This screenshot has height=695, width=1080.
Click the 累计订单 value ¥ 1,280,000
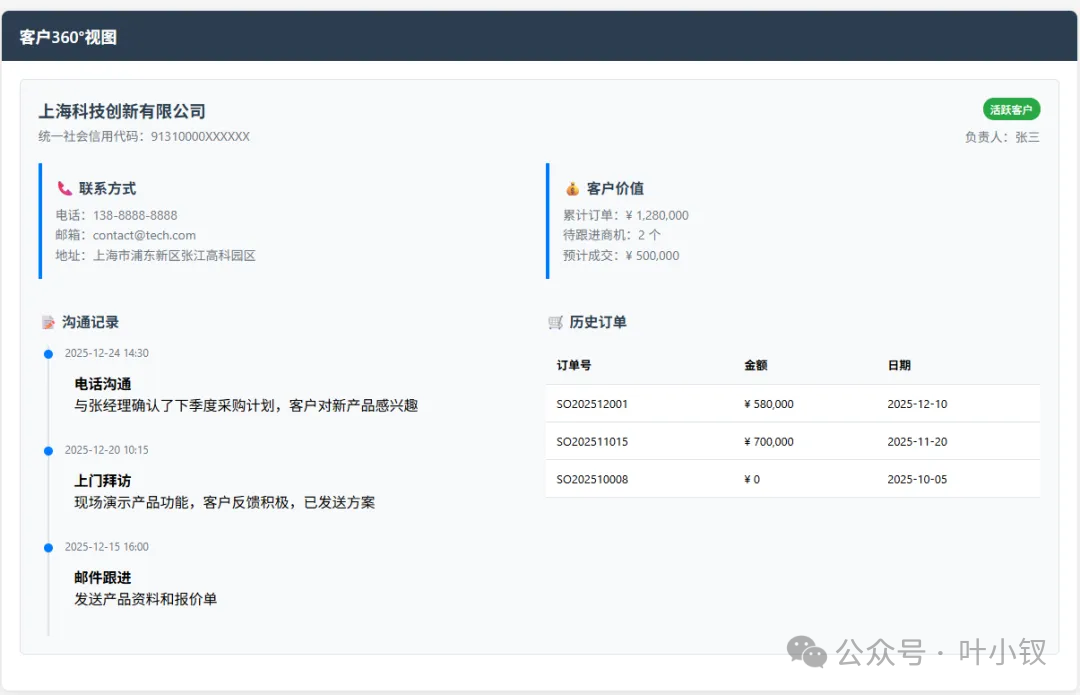(657, 216)
